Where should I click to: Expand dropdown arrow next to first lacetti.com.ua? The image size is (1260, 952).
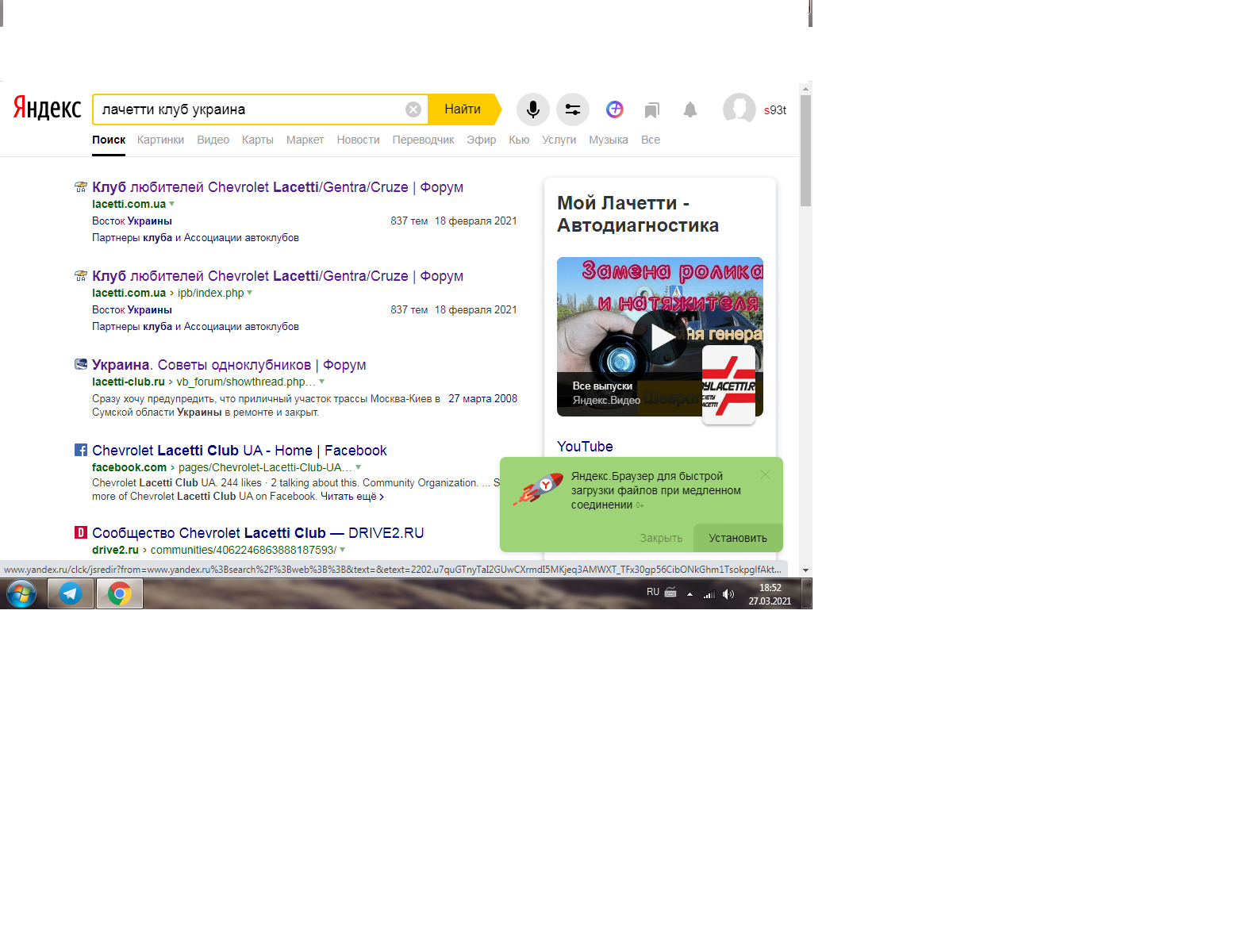coord(172,204)
